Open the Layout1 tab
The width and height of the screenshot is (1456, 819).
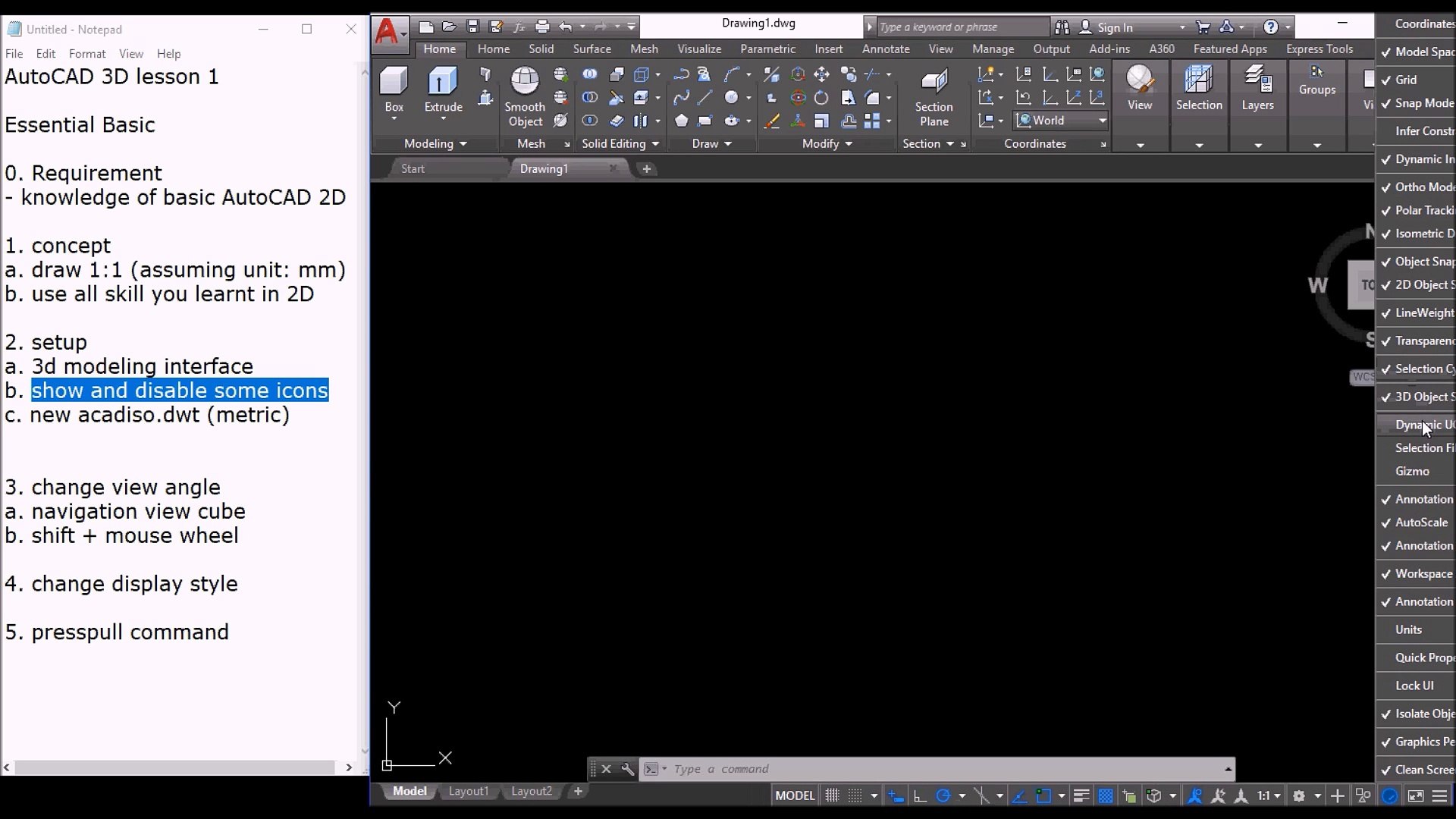coord(468,791)
